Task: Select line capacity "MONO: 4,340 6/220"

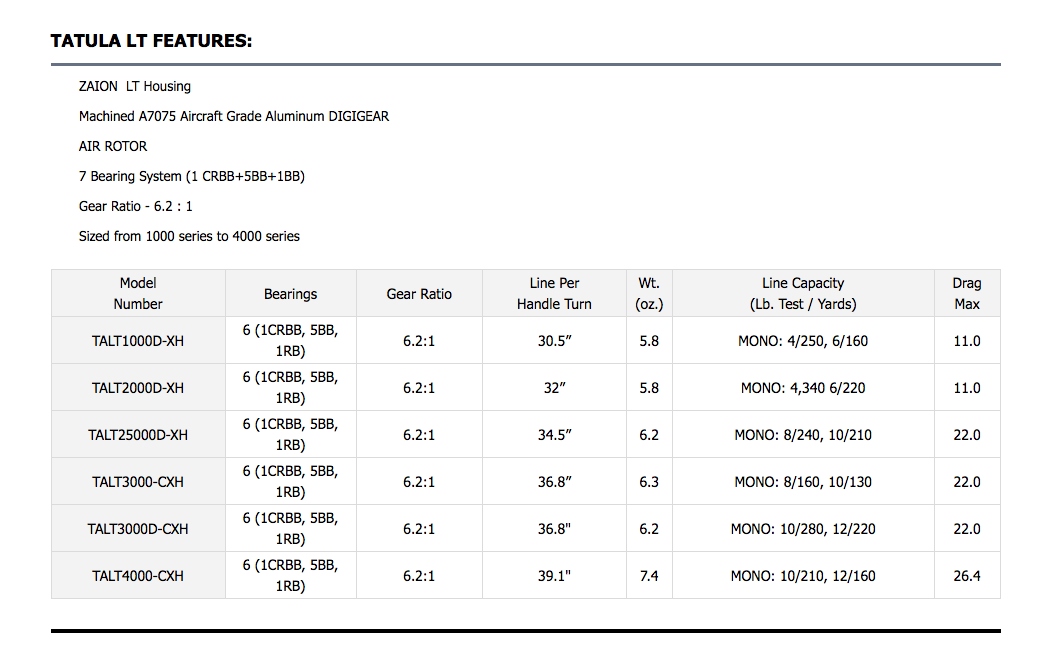Action: (803, 388)
